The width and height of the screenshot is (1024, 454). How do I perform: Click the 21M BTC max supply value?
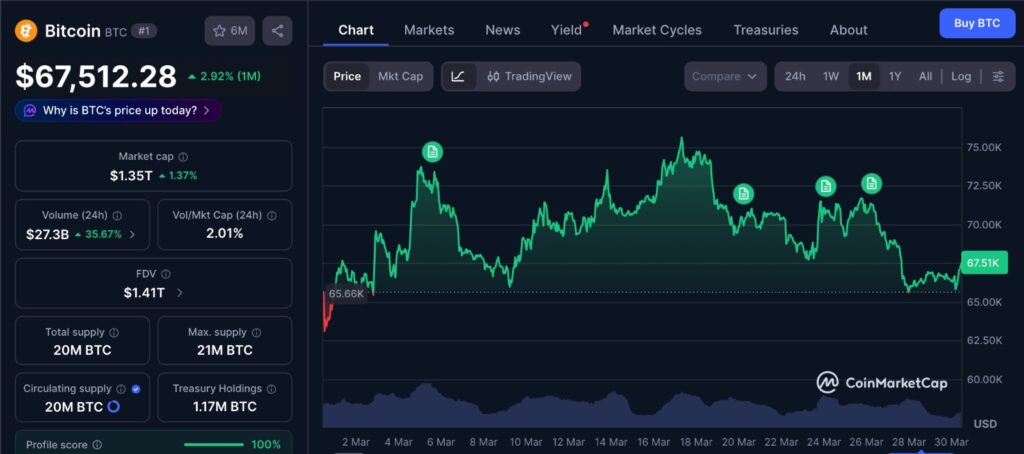225,350
